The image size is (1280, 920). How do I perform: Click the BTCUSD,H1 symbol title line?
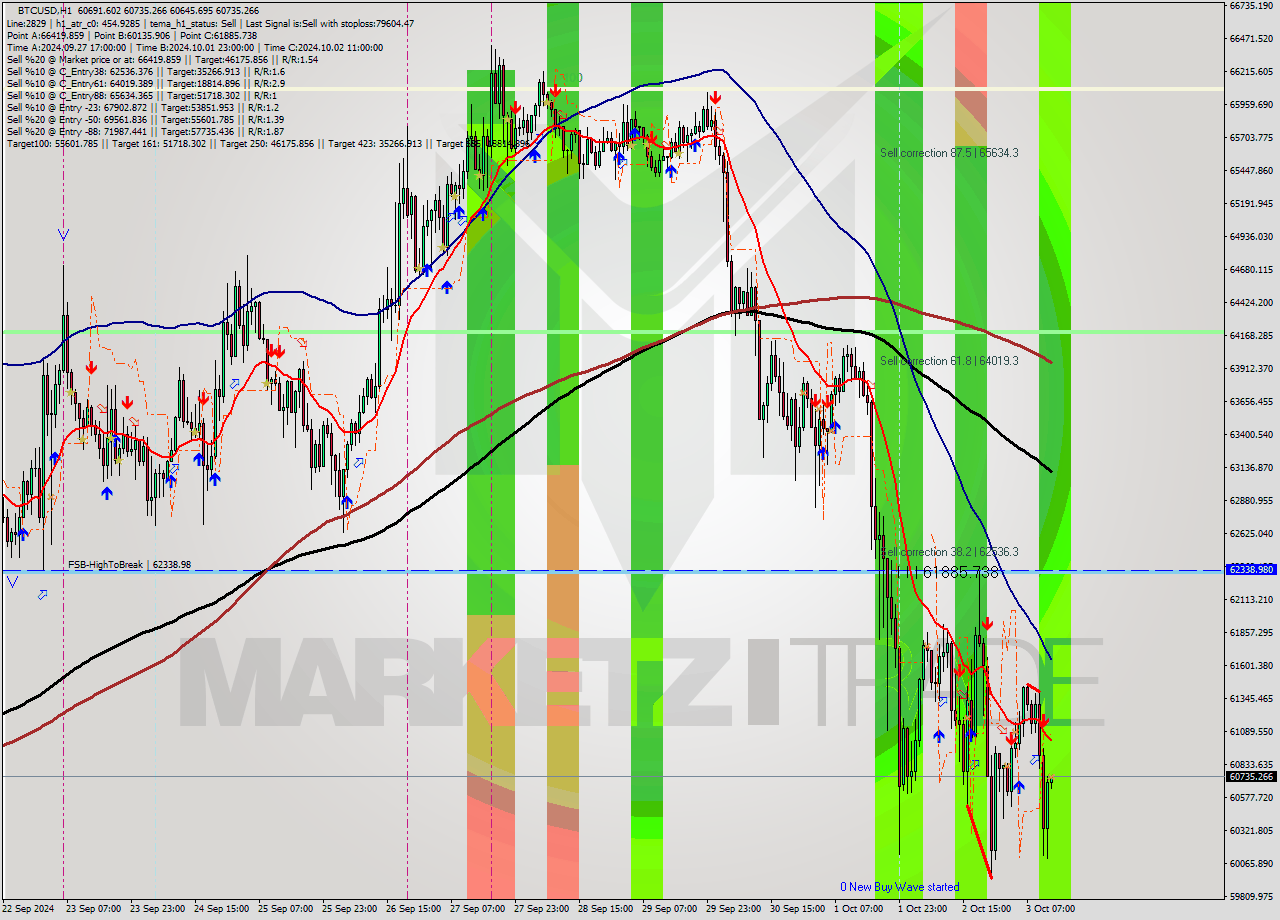[138, 10]
